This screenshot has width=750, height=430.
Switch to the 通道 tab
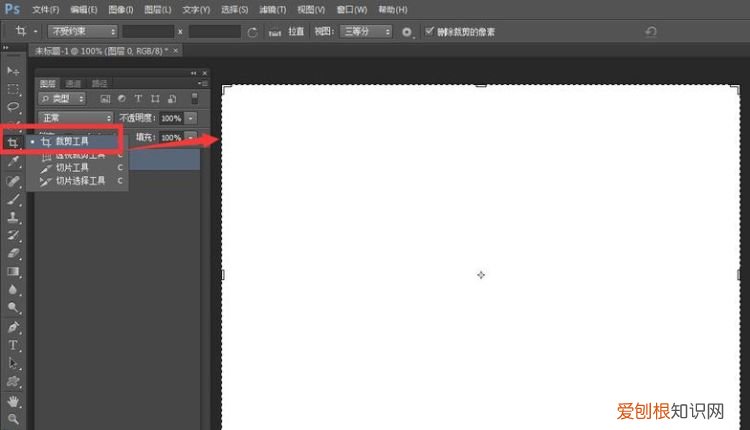tap(73, 84)
